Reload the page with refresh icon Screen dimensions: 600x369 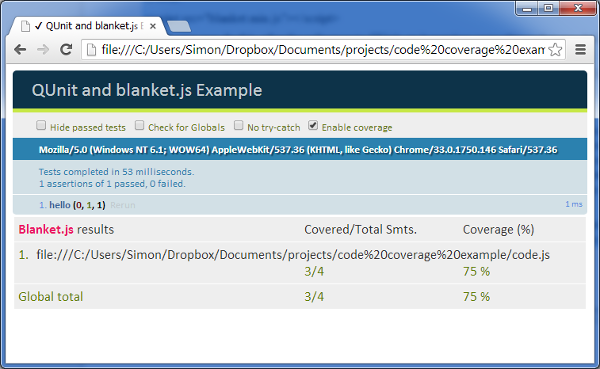click(x=66, y=49)
